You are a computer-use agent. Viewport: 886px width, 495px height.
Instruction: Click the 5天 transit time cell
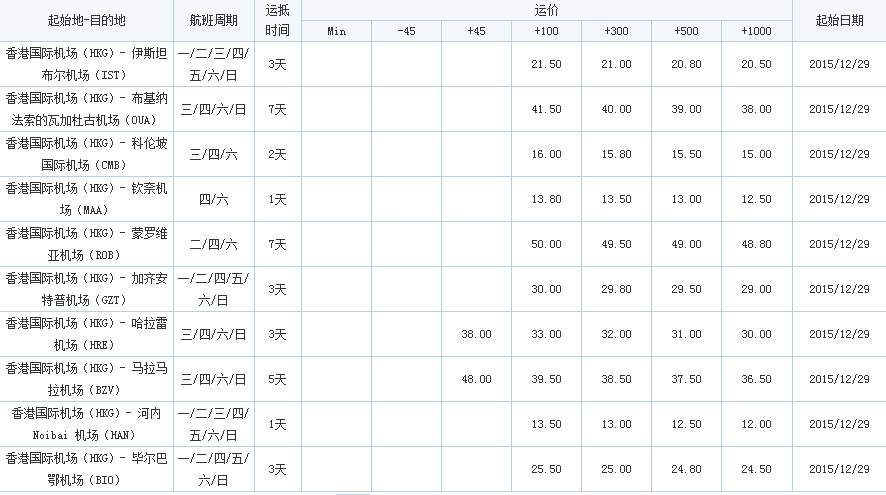click(277, 379)
